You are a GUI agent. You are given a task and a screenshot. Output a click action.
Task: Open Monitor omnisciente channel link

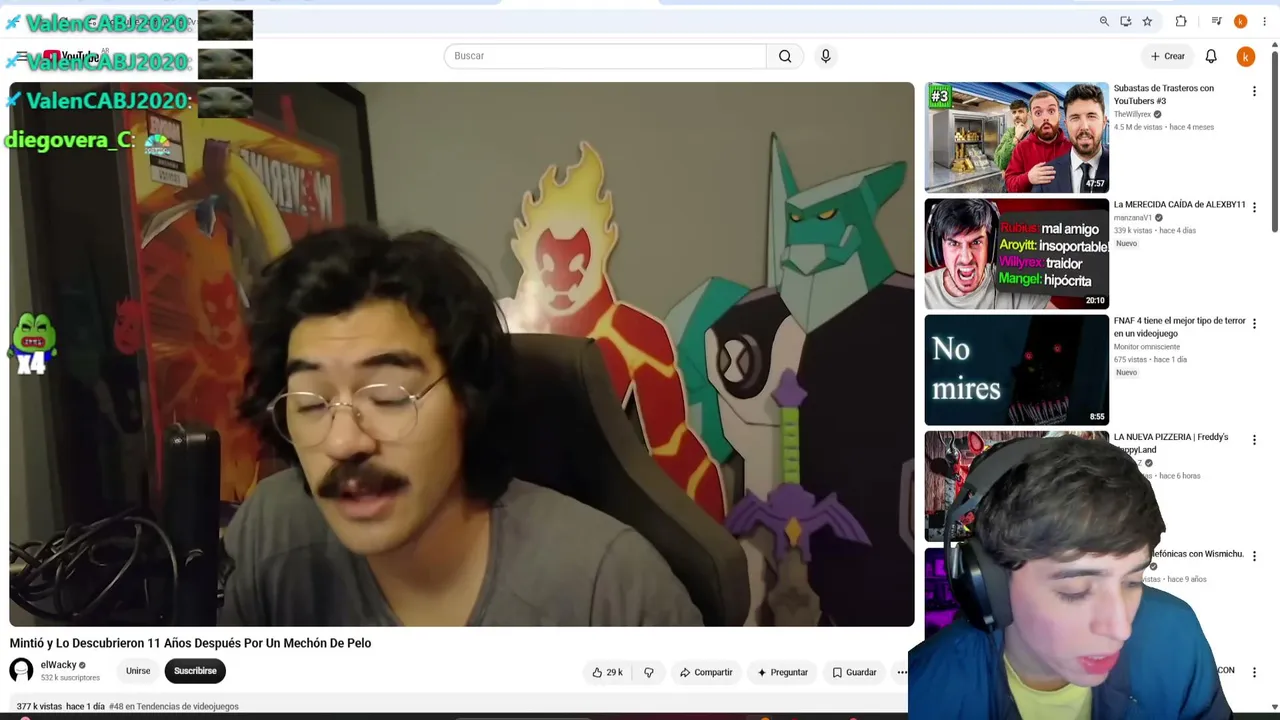(1147, 347)
